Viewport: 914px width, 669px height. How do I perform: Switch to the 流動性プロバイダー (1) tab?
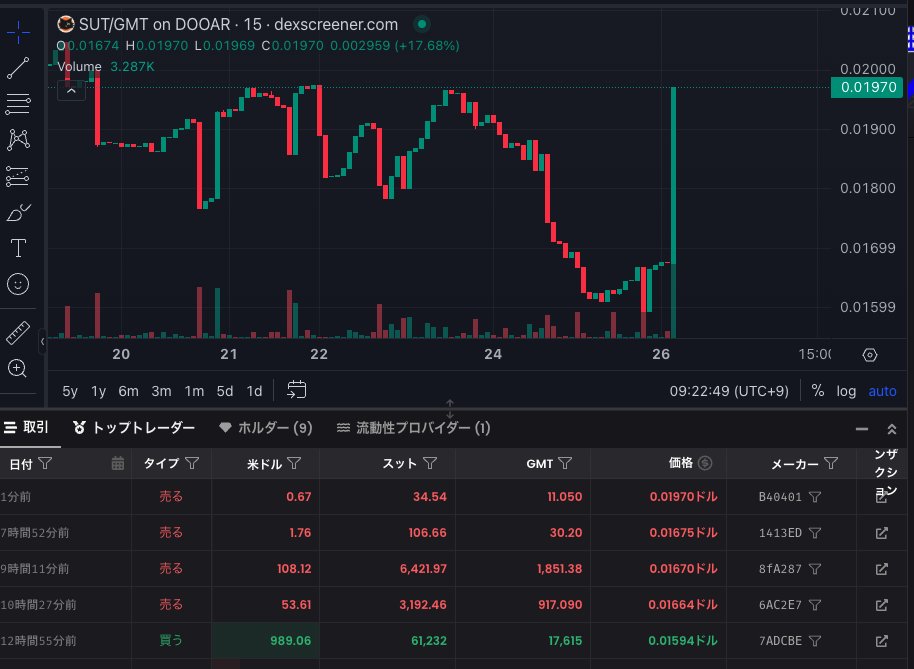click(414, 428)
